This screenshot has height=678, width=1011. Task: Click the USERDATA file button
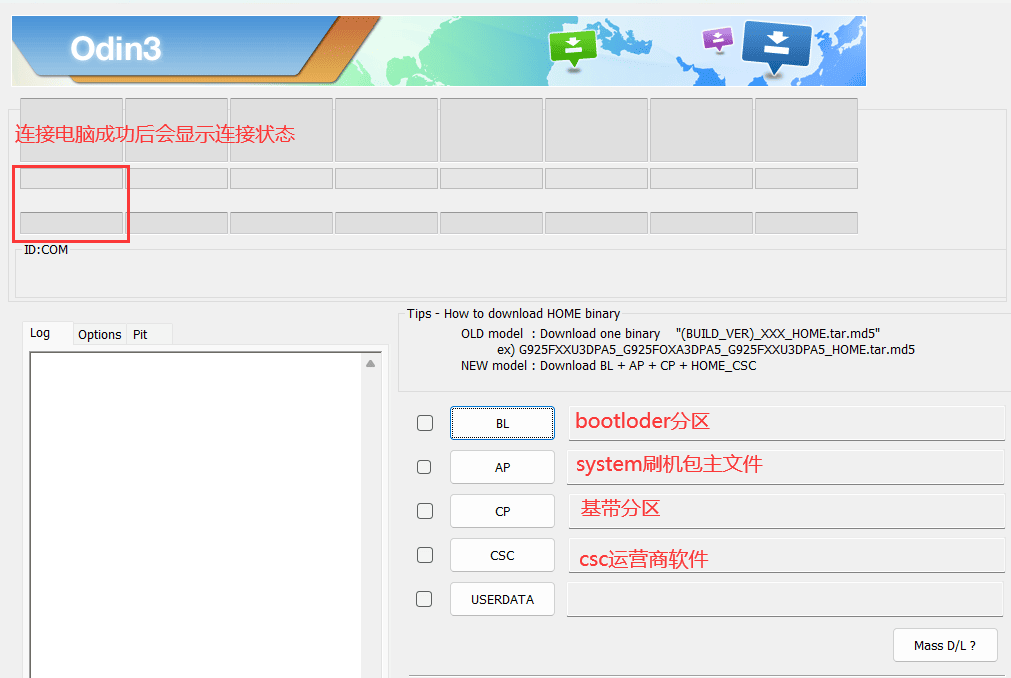coord(502,599)
